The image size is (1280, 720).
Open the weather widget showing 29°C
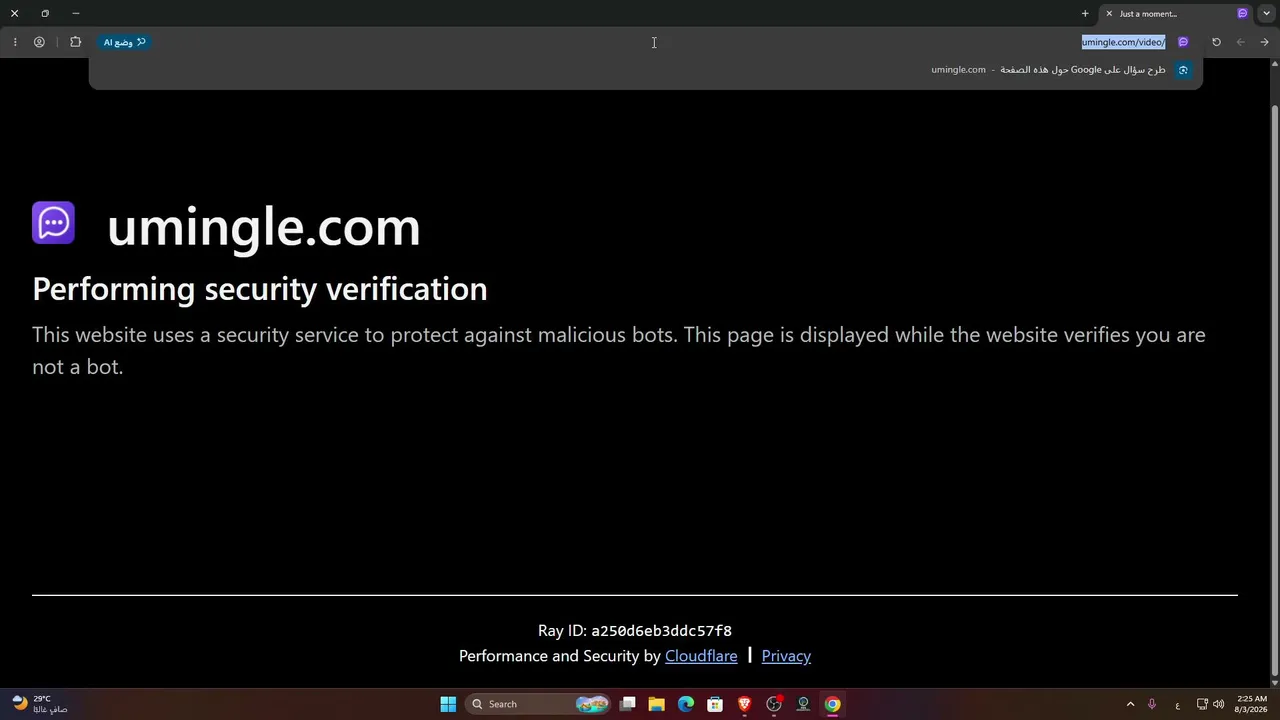coord(40,704)
